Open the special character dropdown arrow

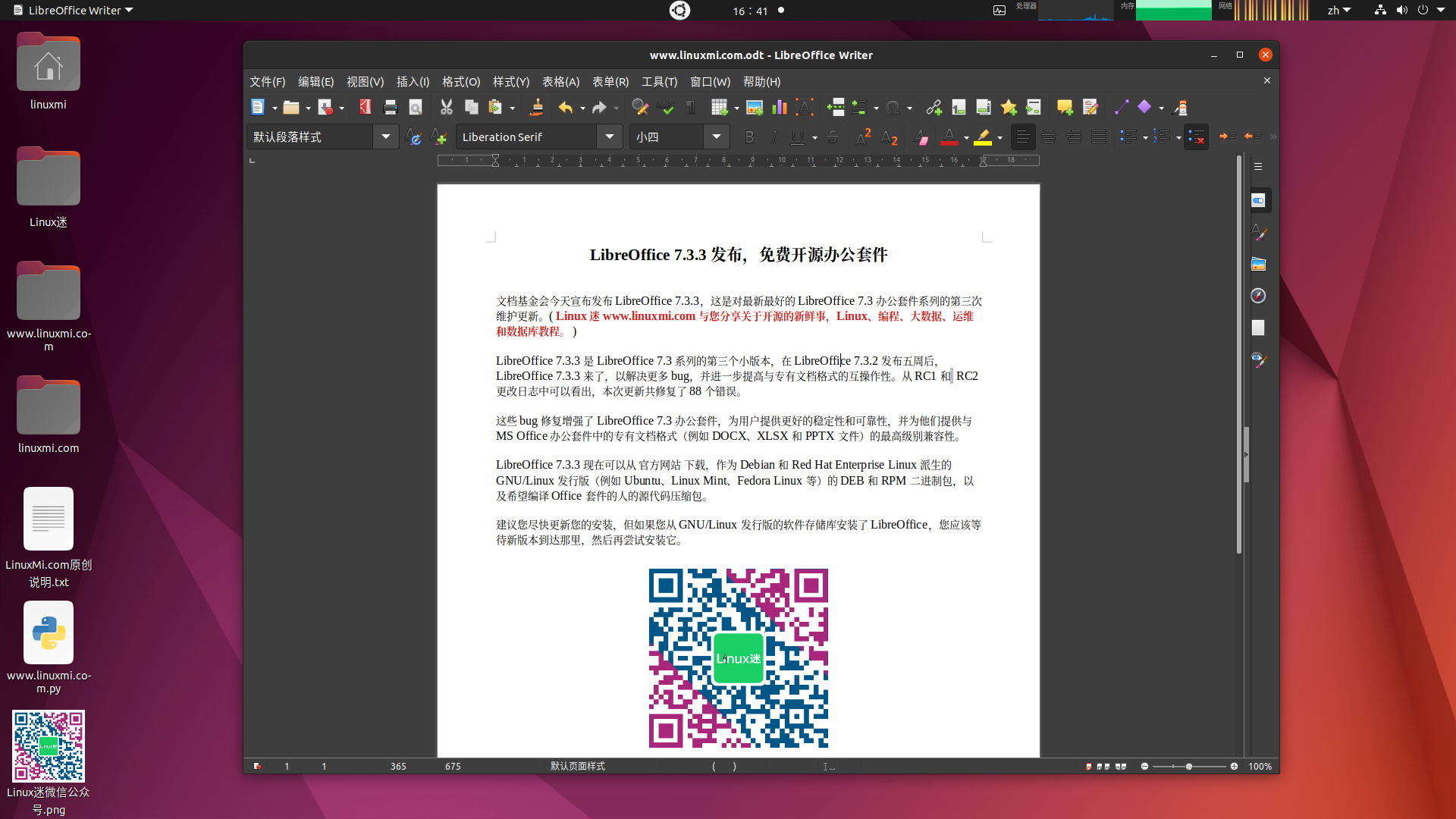910,108
